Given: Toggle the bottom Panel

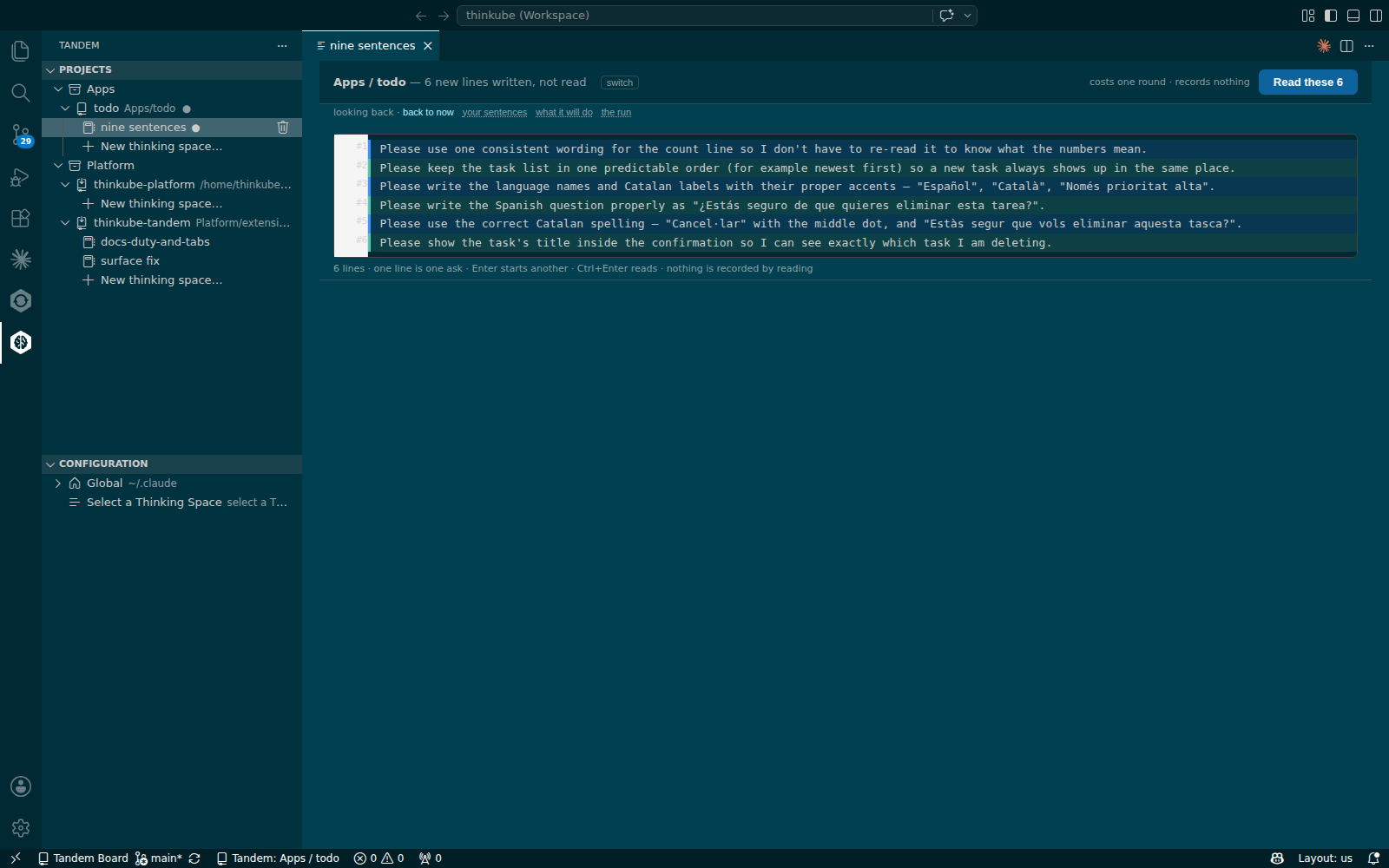Looking at the screenshot, I should point(1353,16).
